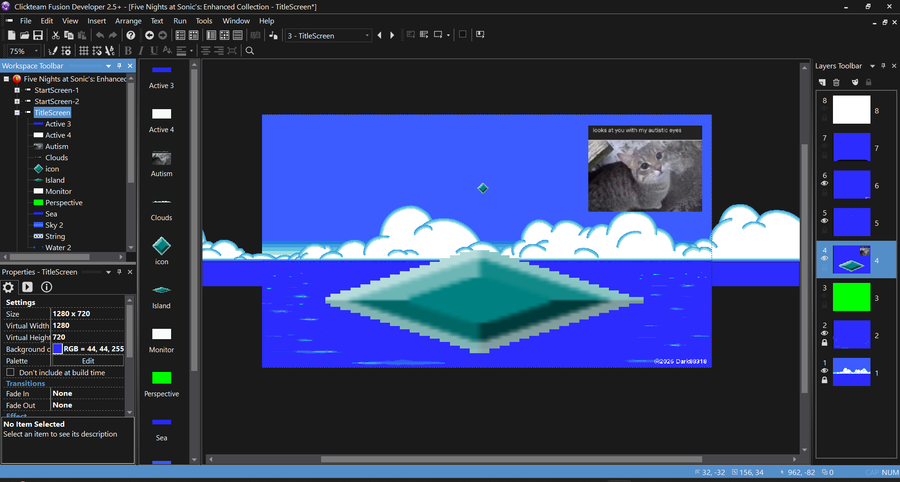The image size is (900, 482).
Task: Select the layer 8 white thumbnail
Action: point(851,110)
